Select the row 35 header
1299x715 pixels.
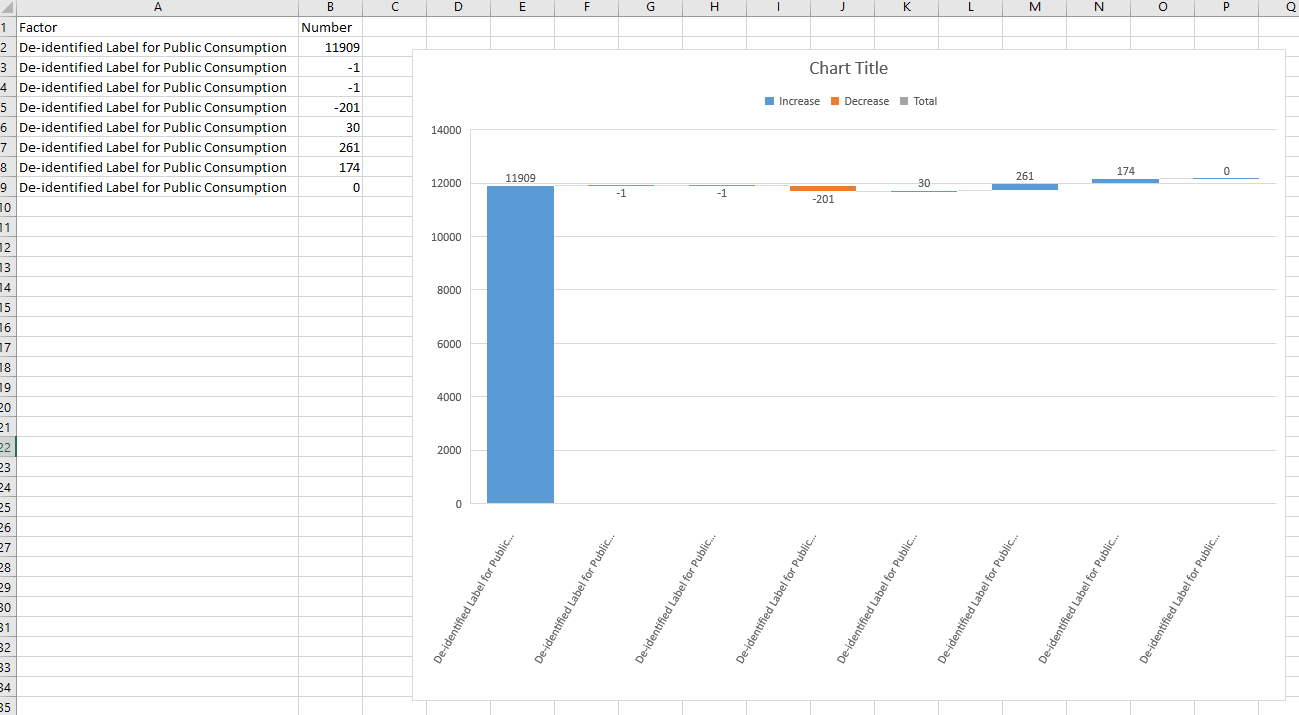coord(7,706)
